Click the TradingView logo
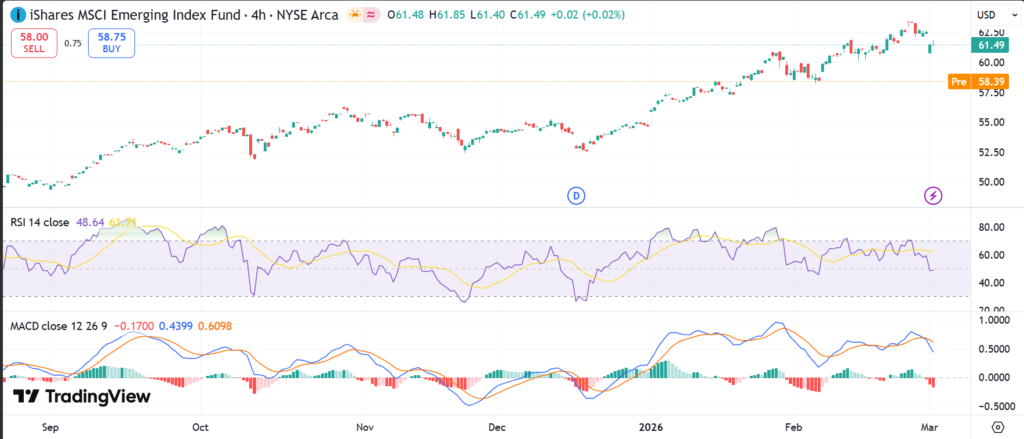Screen dimensions: 1024x439 pos(82,397)
